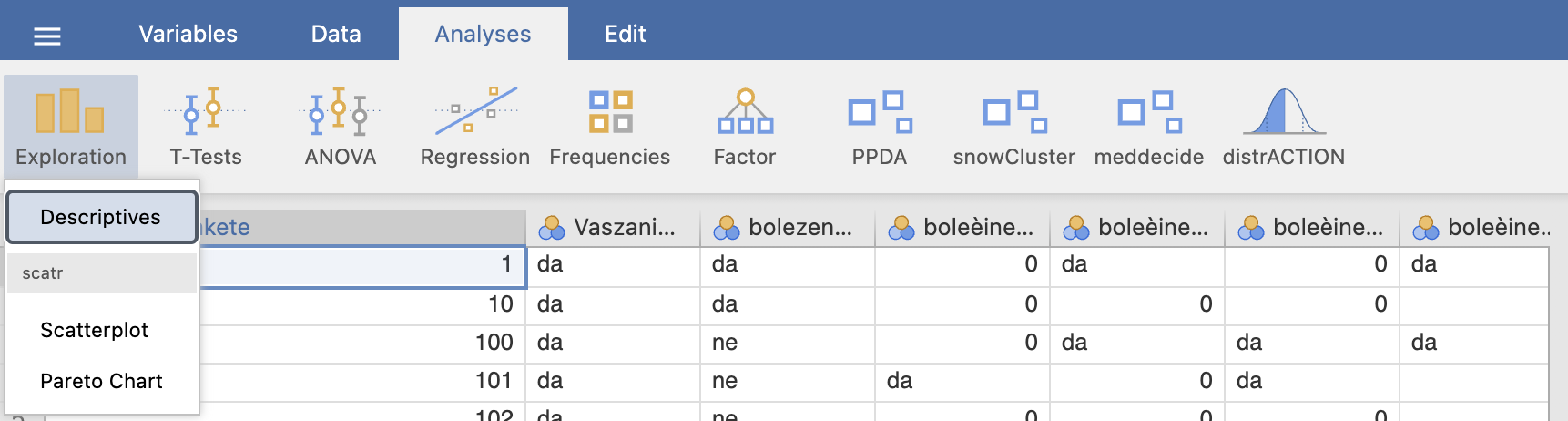
Task: Open the Exploration analysis menu
Action: (71, 127)
